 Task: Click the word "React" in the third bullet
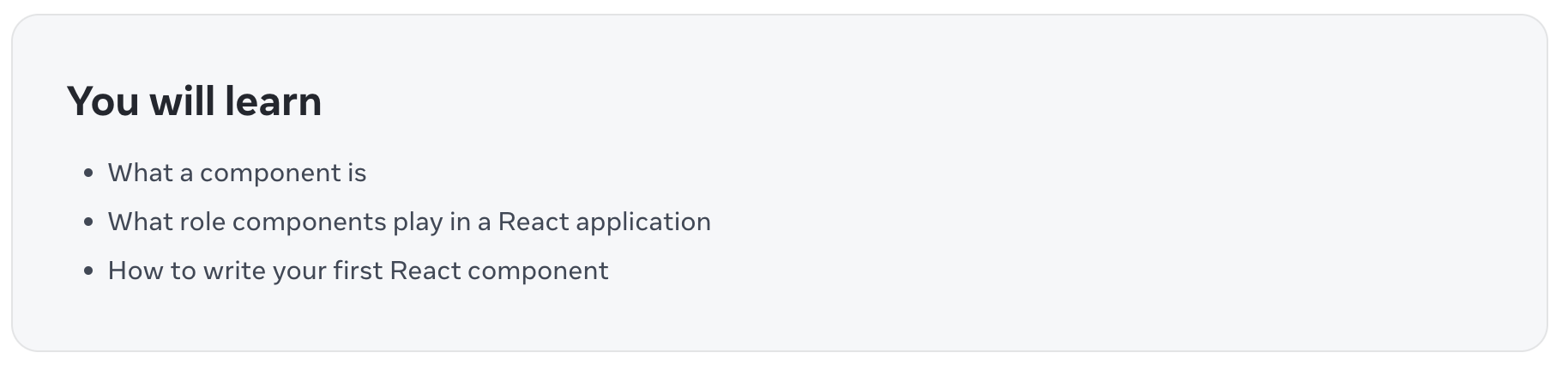tap(425, 271)
